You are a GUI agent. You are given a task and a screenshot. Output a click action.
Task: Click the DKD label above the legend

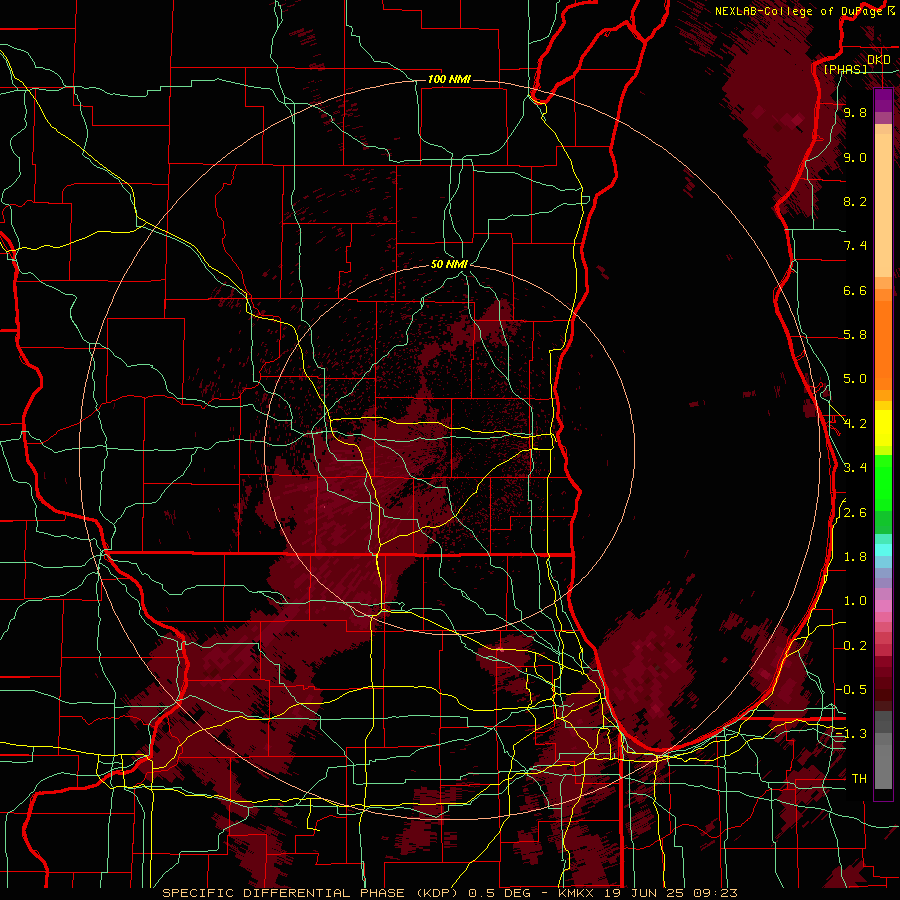pyautogui.click(x=878, y=60)
